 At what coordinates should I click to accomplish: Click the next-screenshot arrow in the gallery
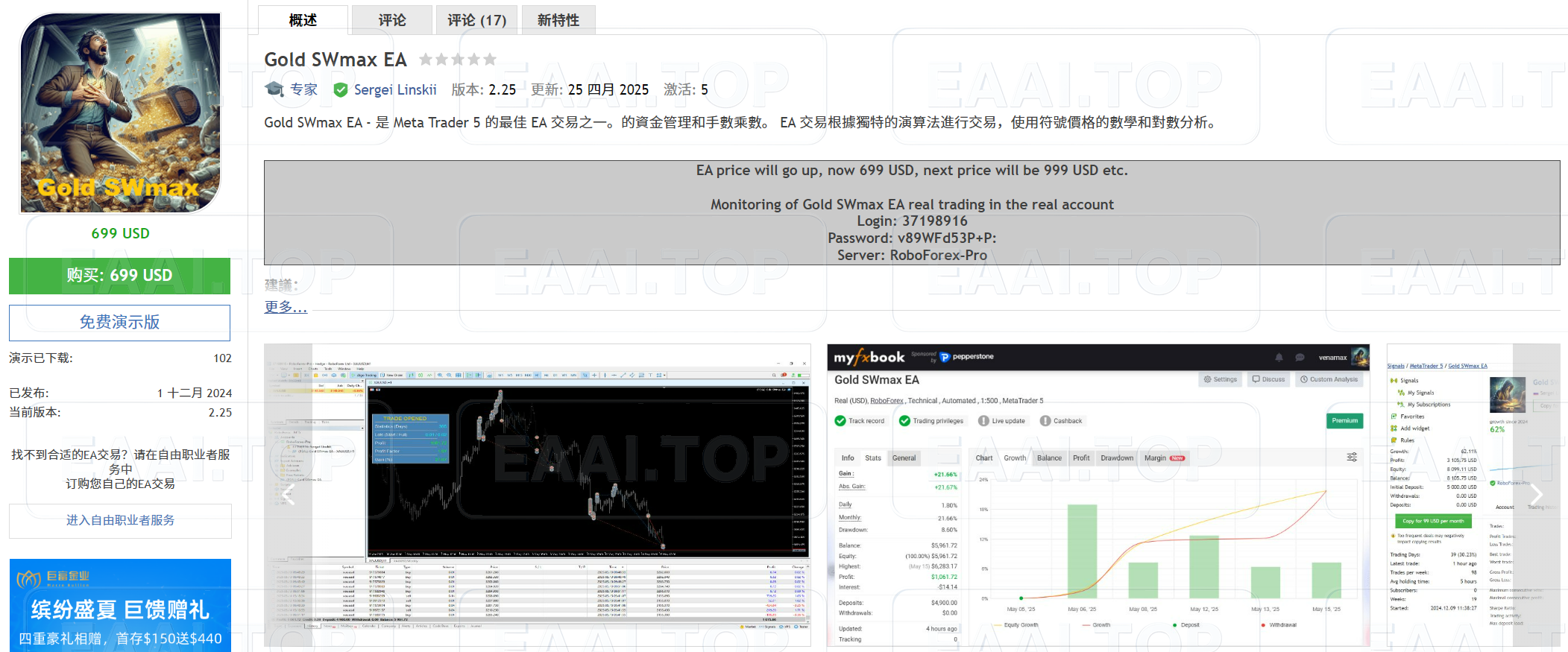point(1536,495)
